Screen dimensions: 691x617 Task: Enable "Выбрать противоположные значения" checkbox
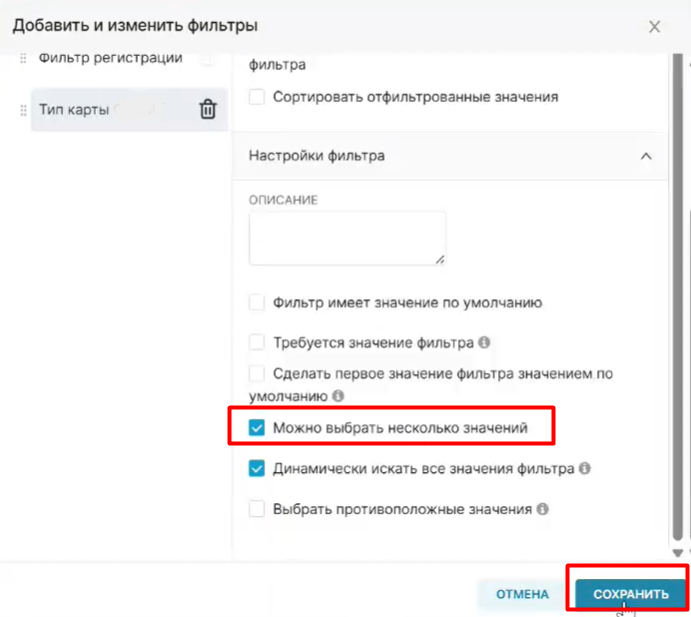point(257,509)
